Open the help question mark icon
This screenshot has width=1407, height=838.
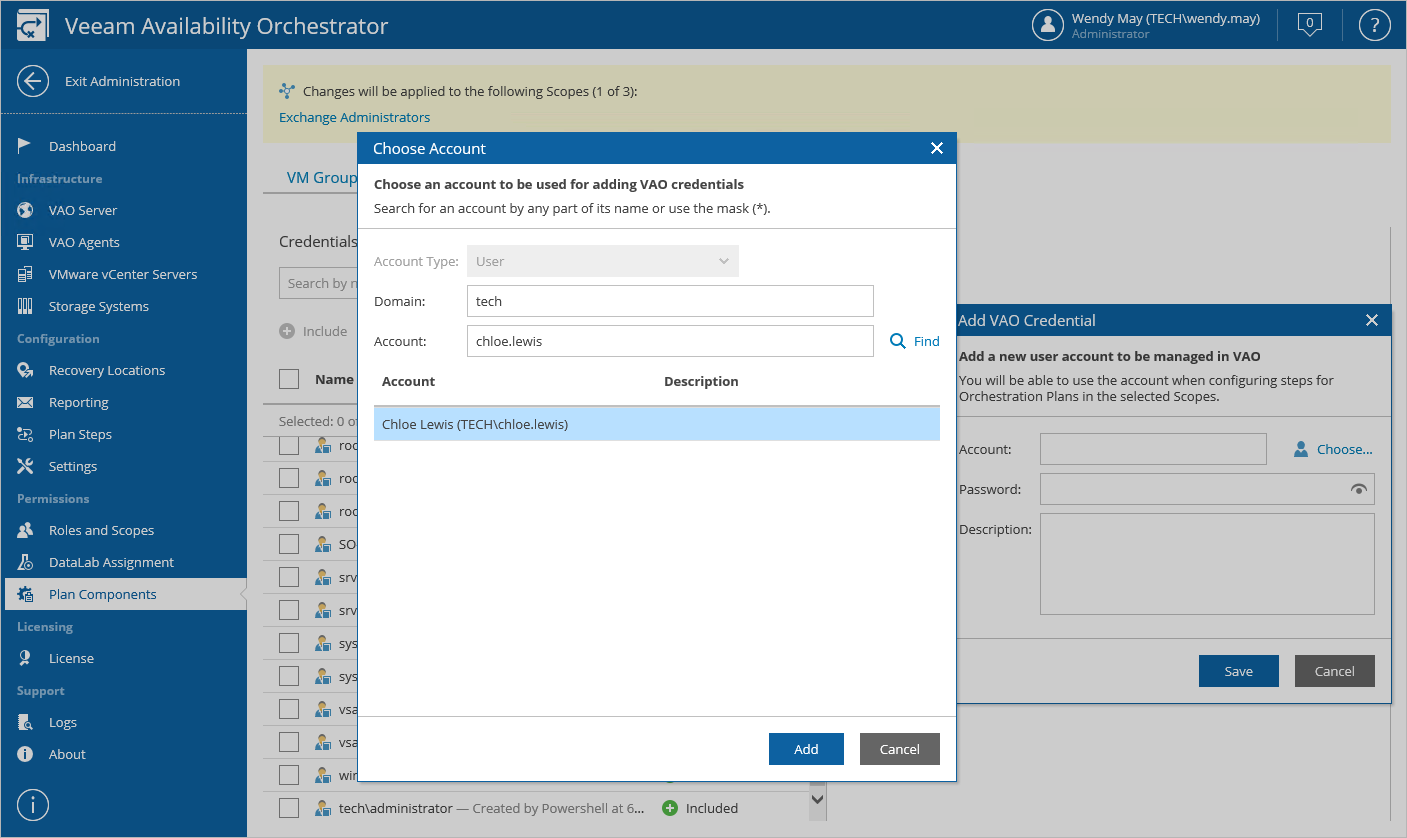[1375, 25]
